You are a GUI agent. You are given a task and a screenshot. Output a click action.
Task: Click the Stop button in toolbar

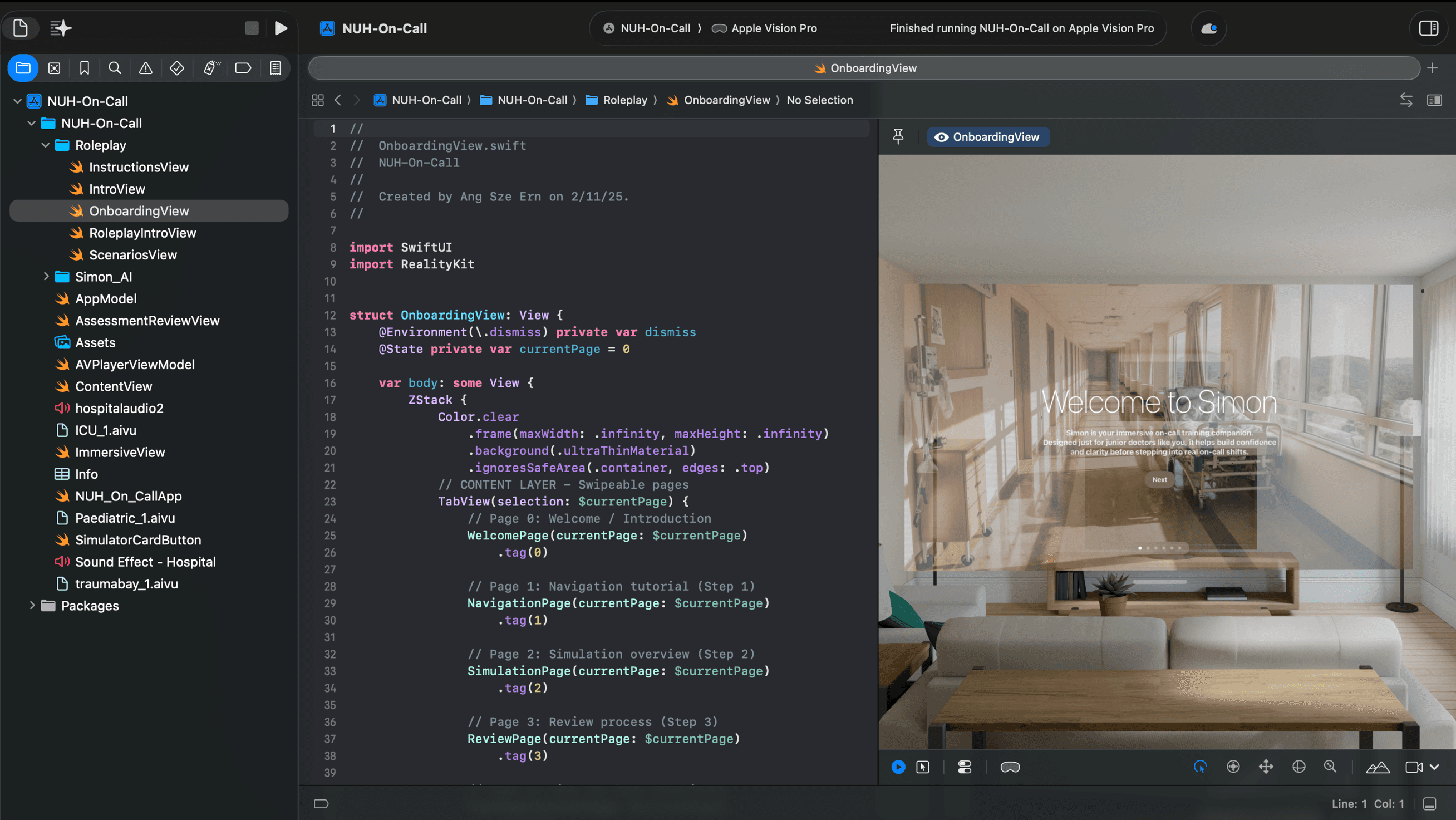point(252,28)
